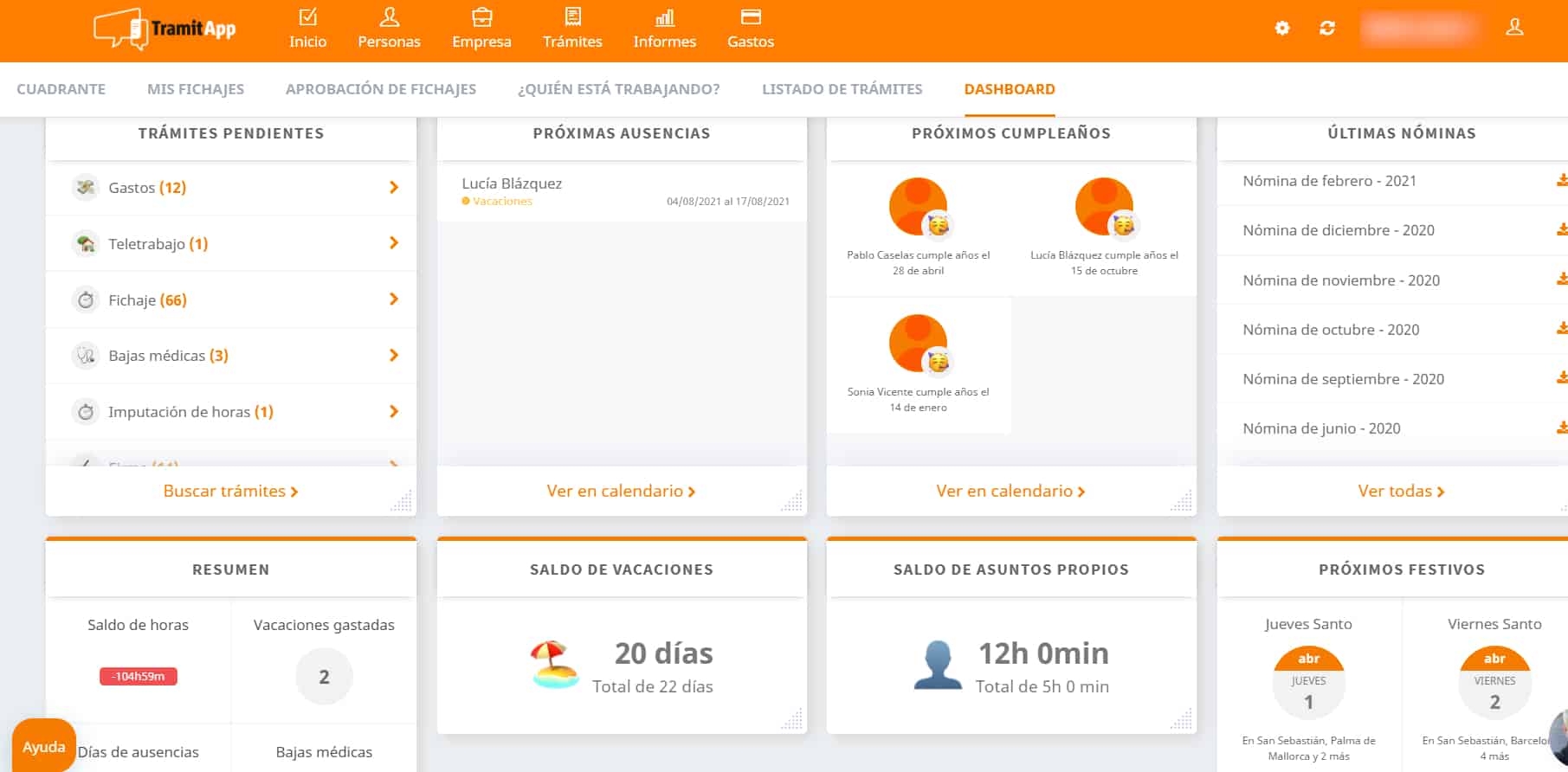Click the Gastos money icon in pending list
Viewport: 1568px width, 772px height.
(x=85, y=187)
